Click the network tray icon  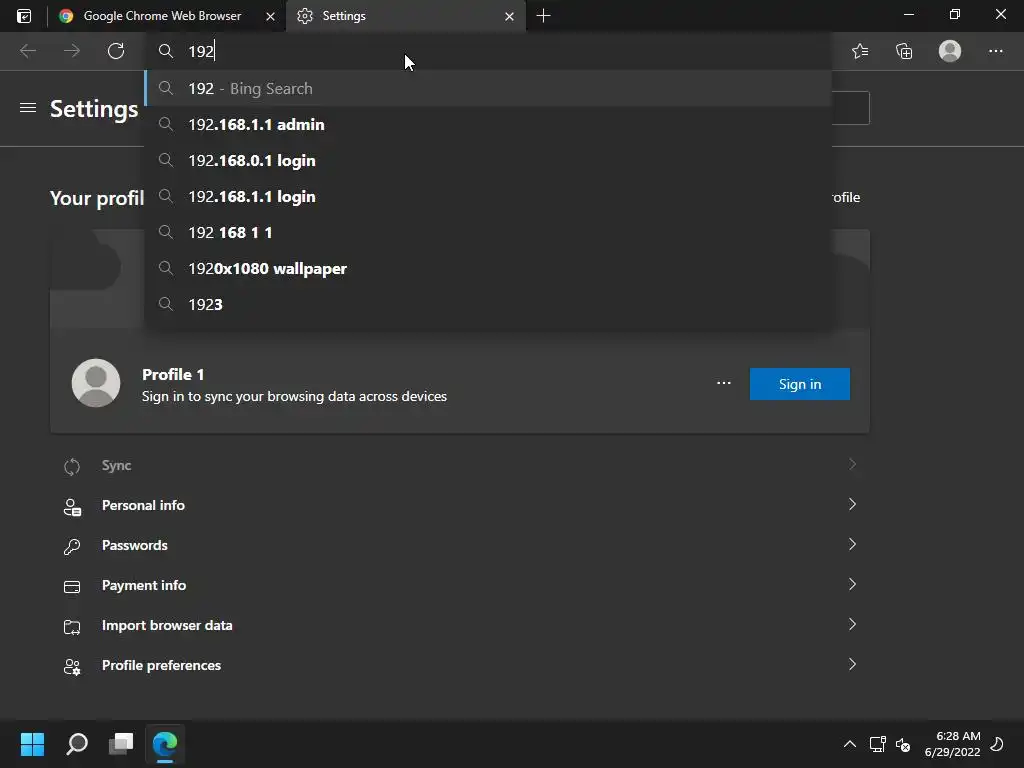877,744
